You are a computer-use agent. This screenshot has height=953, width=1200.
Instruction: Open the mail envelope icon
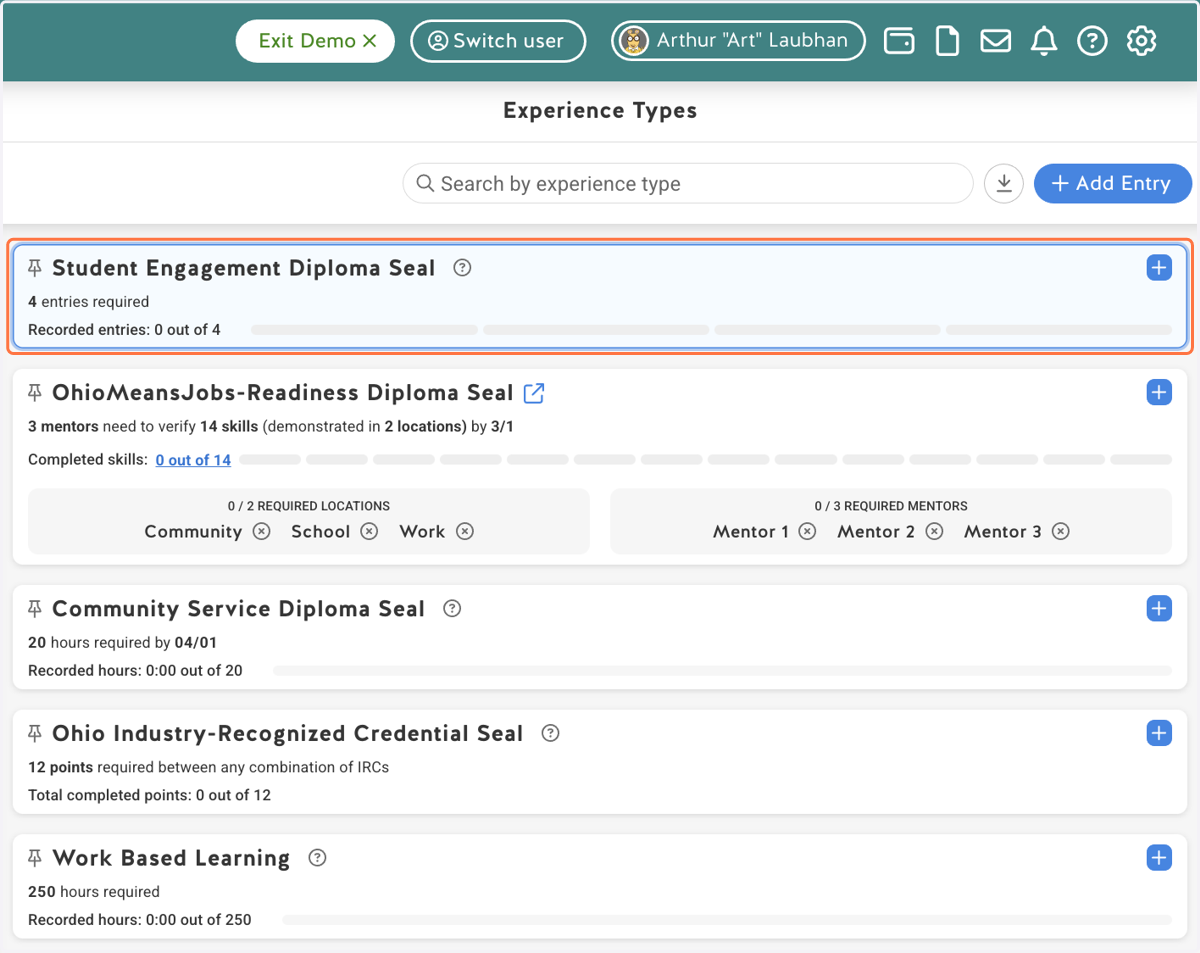pos(995,41)
